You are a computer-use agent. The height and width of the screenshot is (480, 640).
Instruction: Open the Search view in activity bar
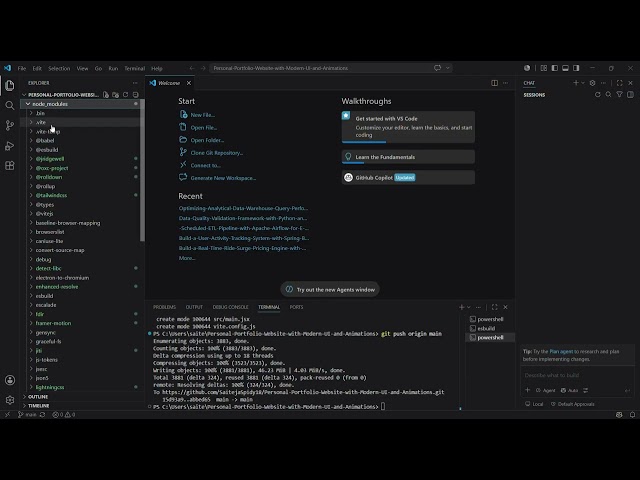click(10, 106)
